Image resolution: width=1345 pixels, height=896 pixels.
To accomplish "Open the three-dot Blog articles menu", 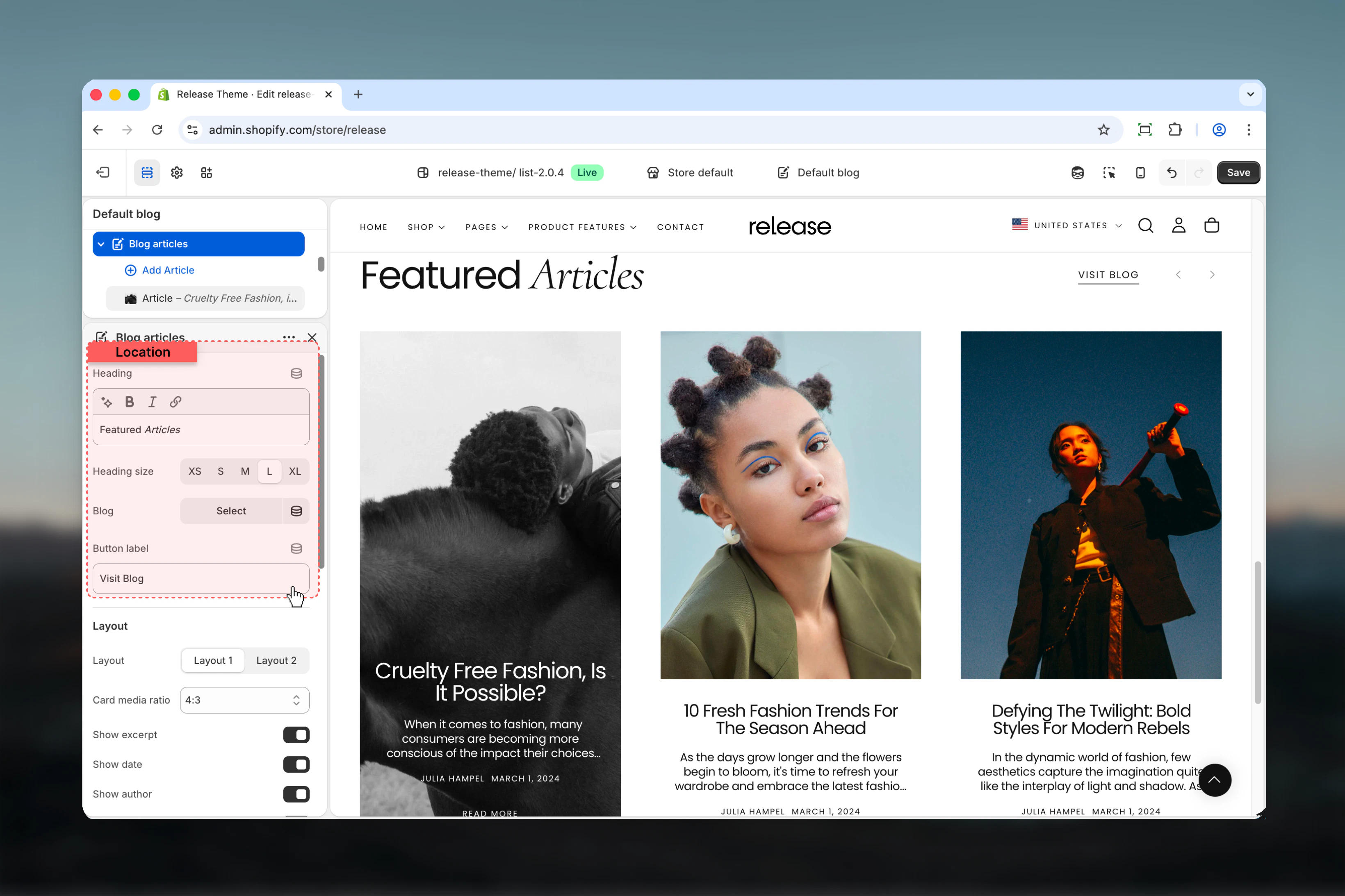I will 289,338.
